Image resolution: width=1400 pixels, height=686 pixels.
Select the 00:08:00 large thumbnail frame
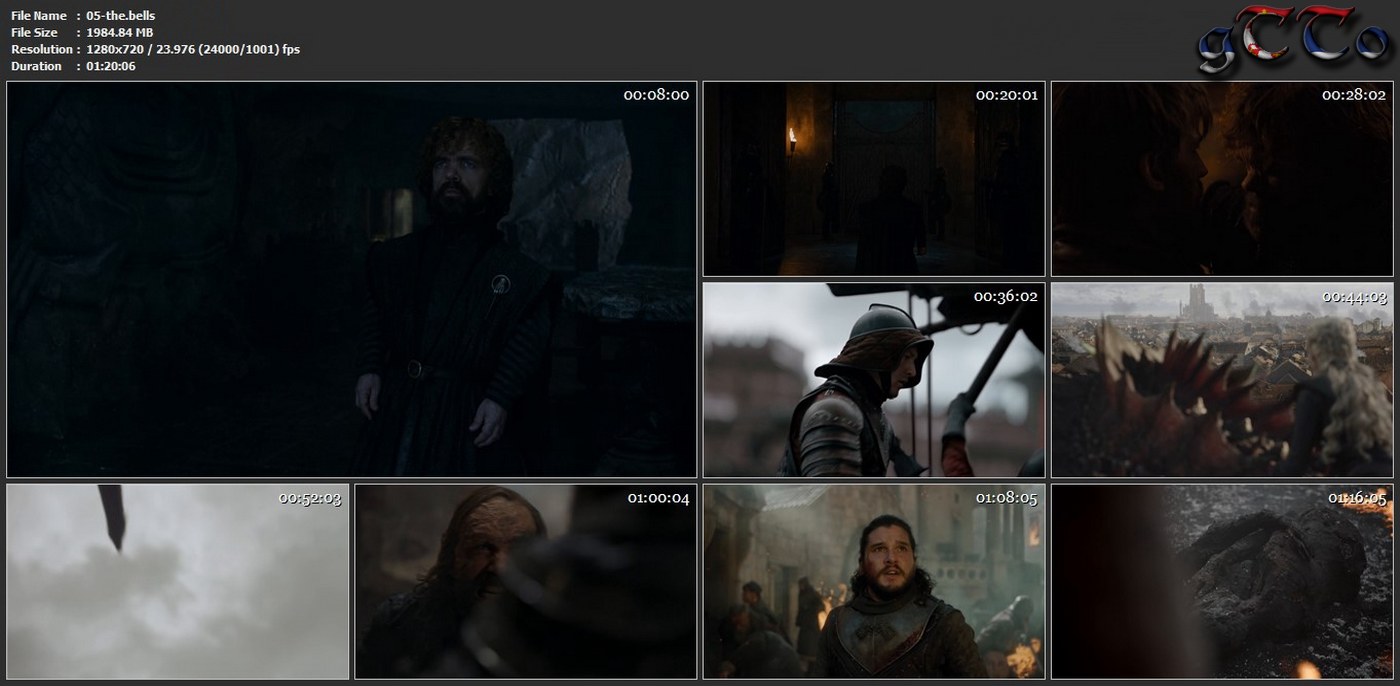coord(352,279)
